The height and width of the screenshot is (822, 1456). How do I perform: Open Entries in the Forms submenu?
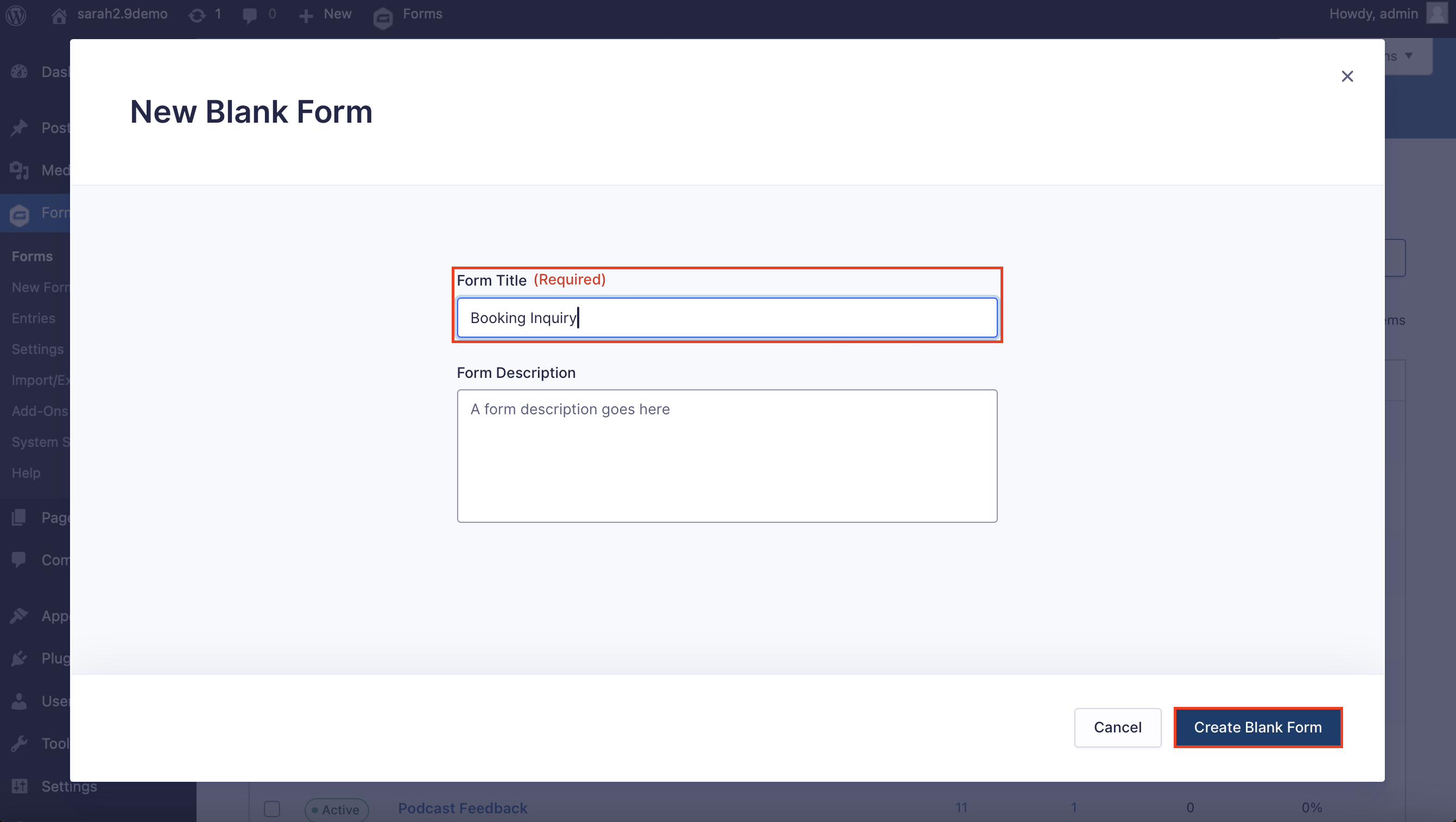[x=33, y=318]
